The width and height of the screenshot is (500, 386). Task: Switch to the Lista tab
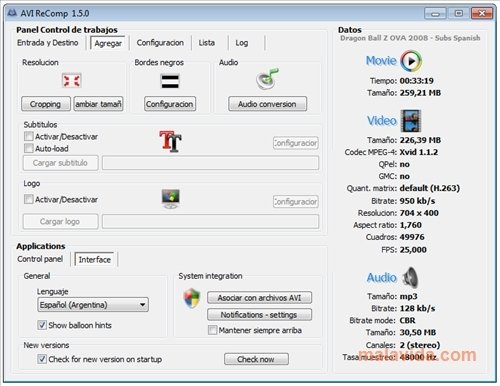pyautogui.click(x=207, y=43)
